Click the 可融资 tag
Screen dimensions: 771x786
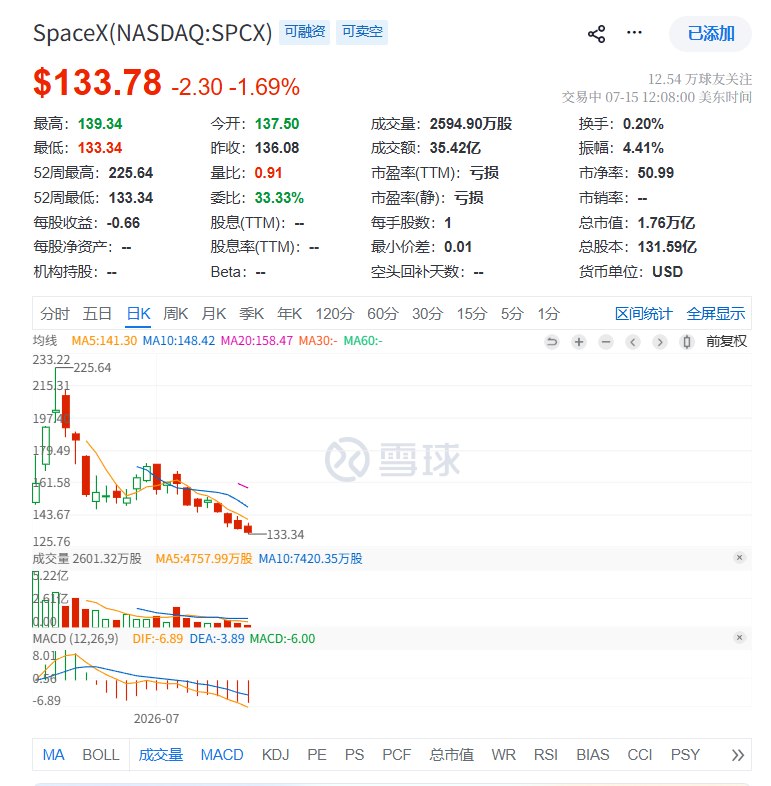(304, 32)
